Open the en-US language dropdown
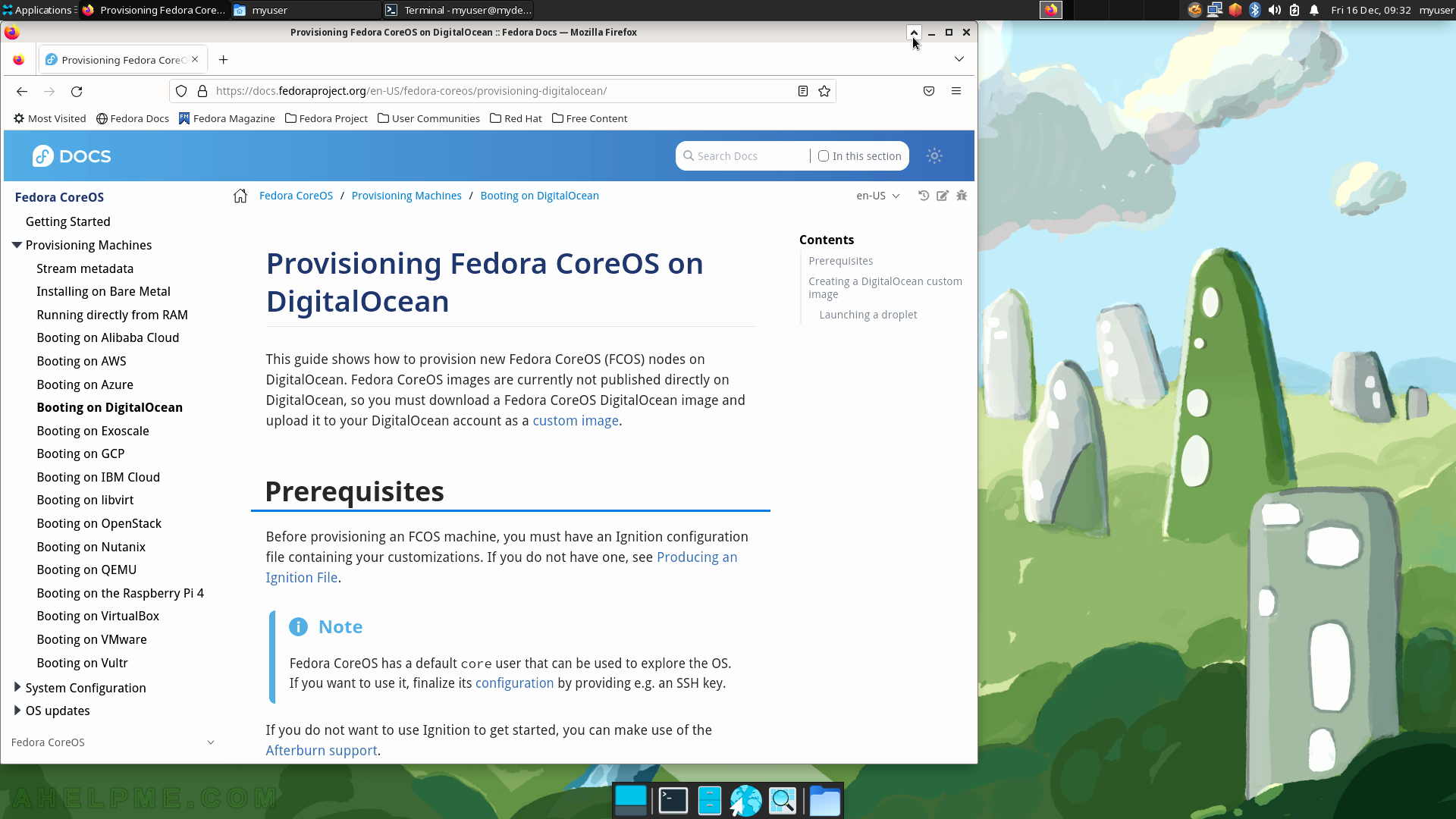 [878, 196]
